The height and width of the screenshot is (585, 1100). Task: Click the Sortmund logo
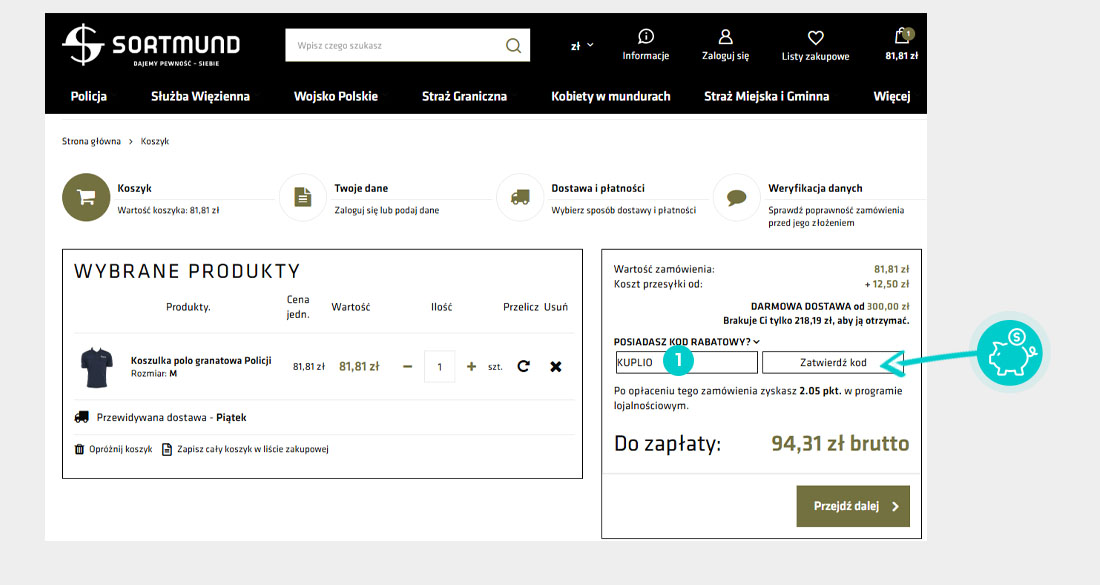tap(151, 46)
